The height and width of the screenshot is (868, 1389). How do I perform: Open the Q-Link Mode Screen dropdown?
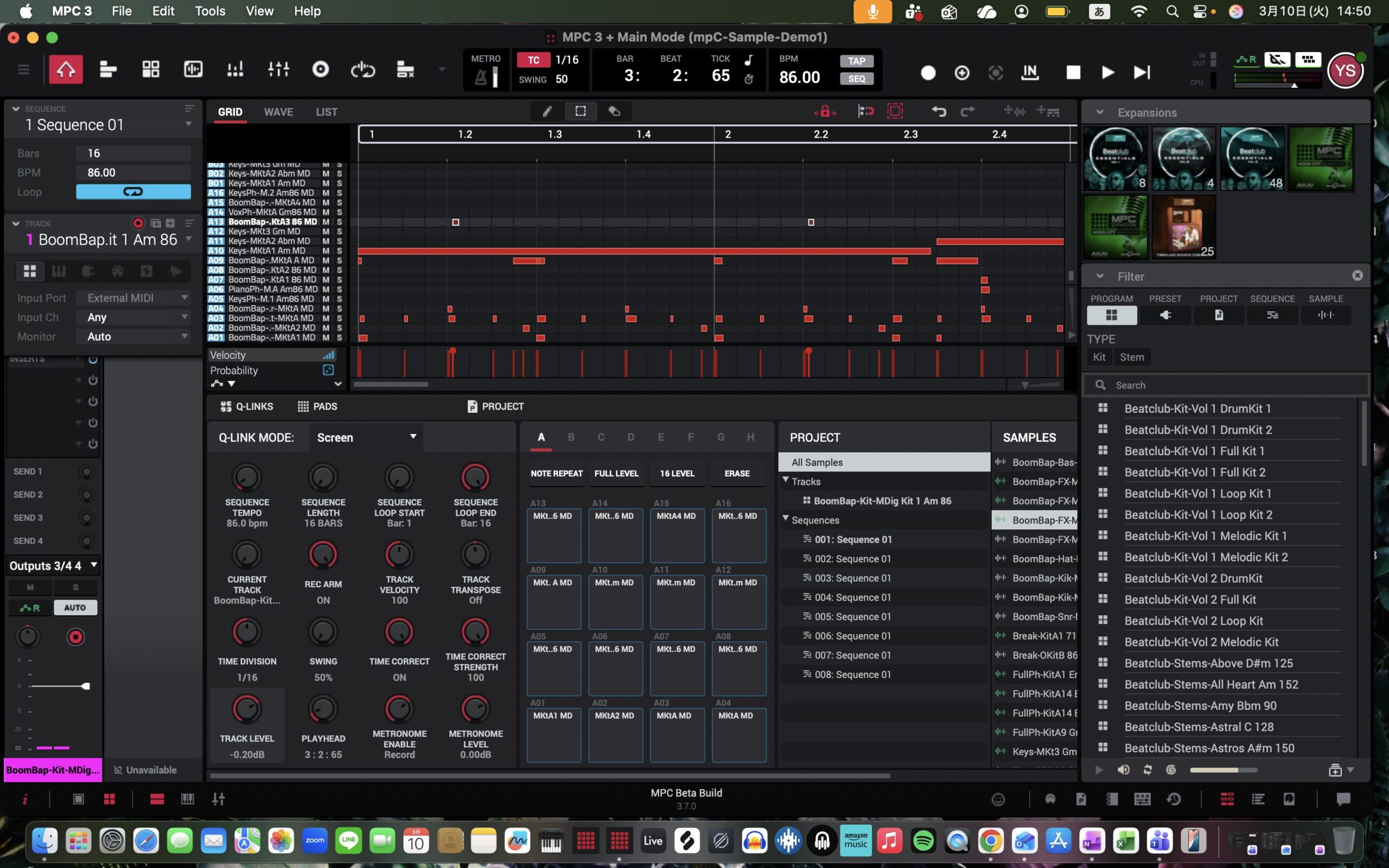point(366,437)
